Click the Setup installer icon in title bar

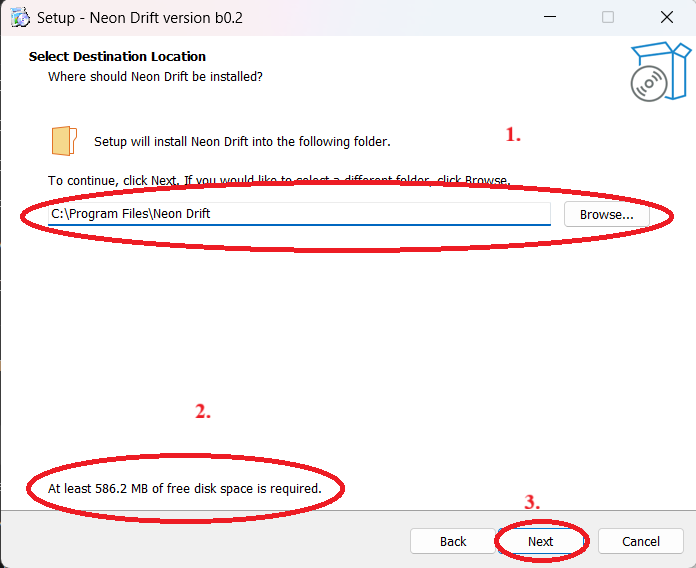(19, 18)
